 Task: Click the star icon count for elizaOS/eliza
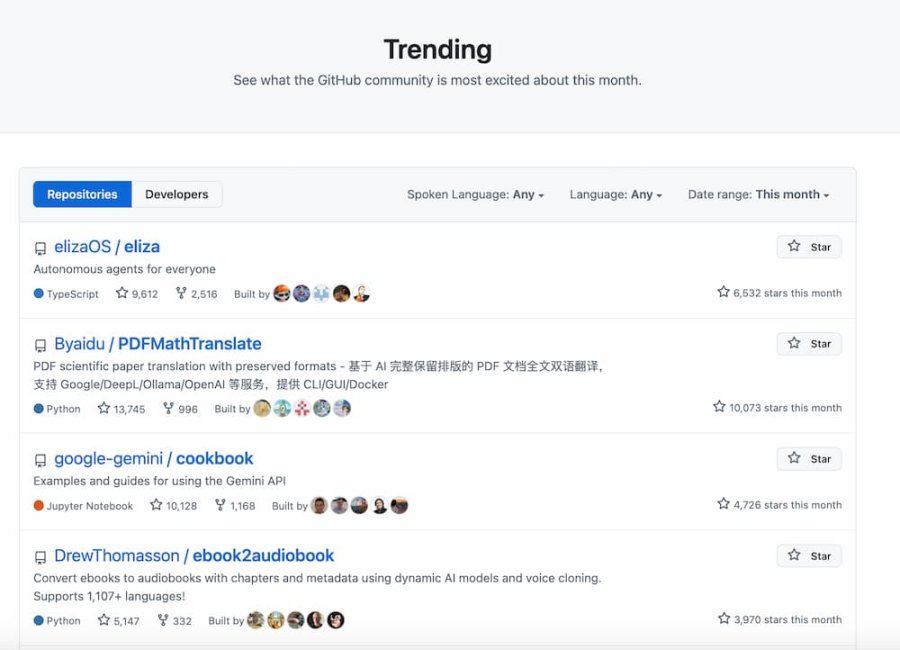(x=137, y=294)
